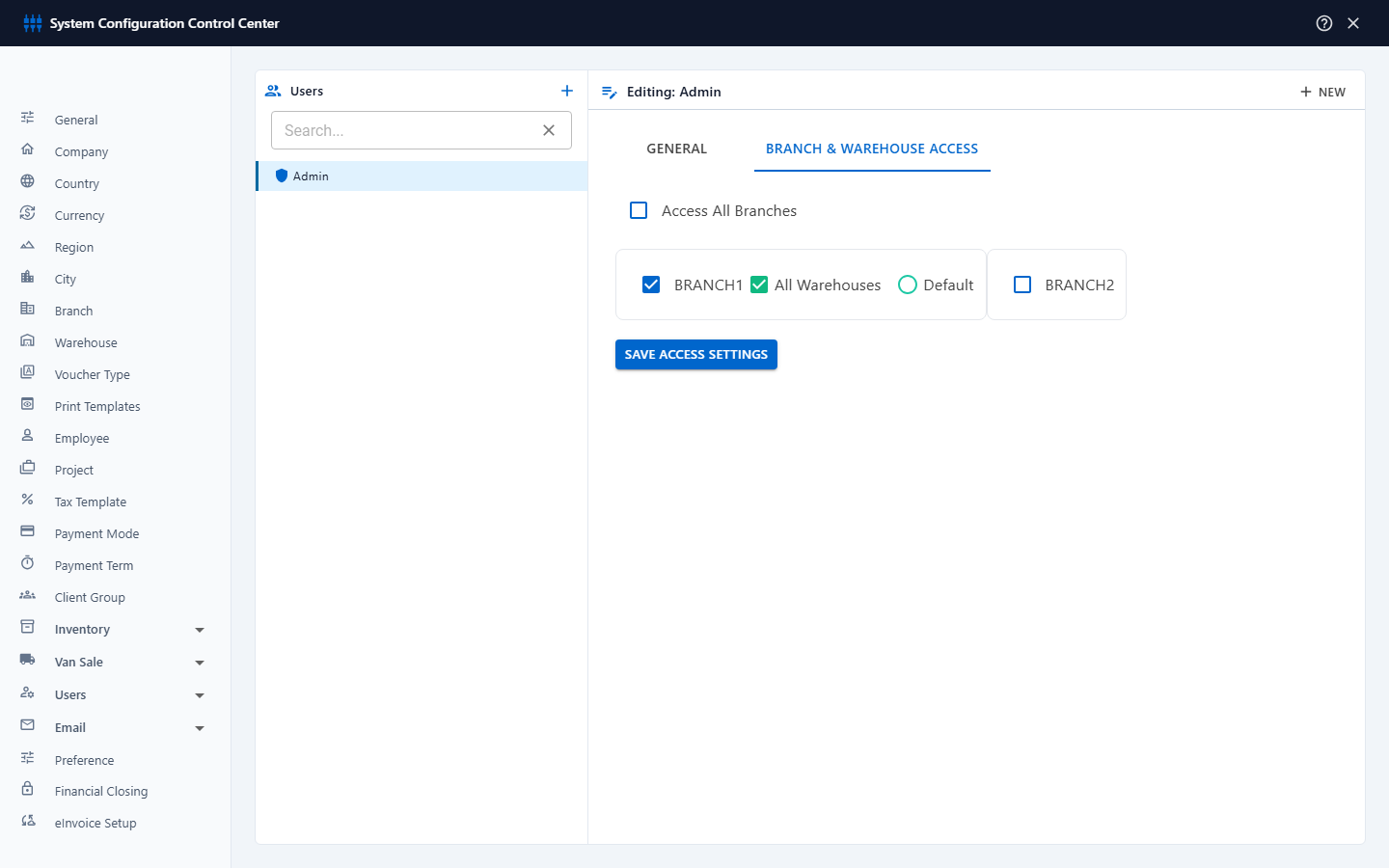Image resolution: width=1389 pixels, height=868 pixels.
Task: Click the Payment Term timer icon
Action: coord(28,563)
